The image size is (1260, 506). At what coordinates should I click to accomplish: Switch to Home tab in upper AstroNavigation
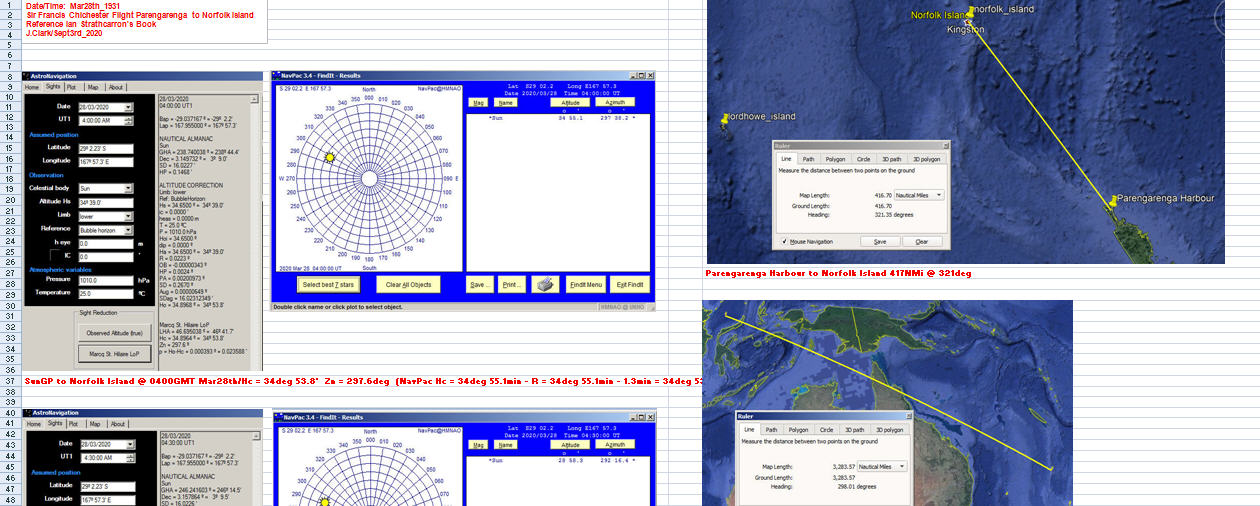click(x=33, y=87)
